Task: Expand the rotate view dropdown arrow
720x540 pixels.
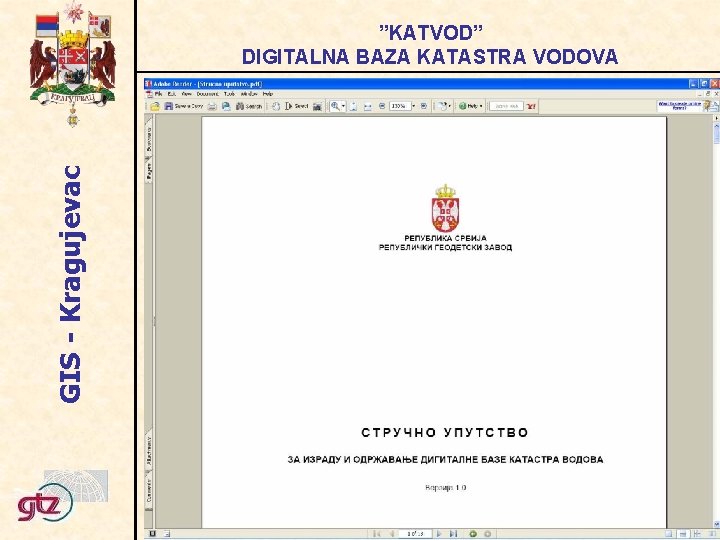Action: pos(450,106)
